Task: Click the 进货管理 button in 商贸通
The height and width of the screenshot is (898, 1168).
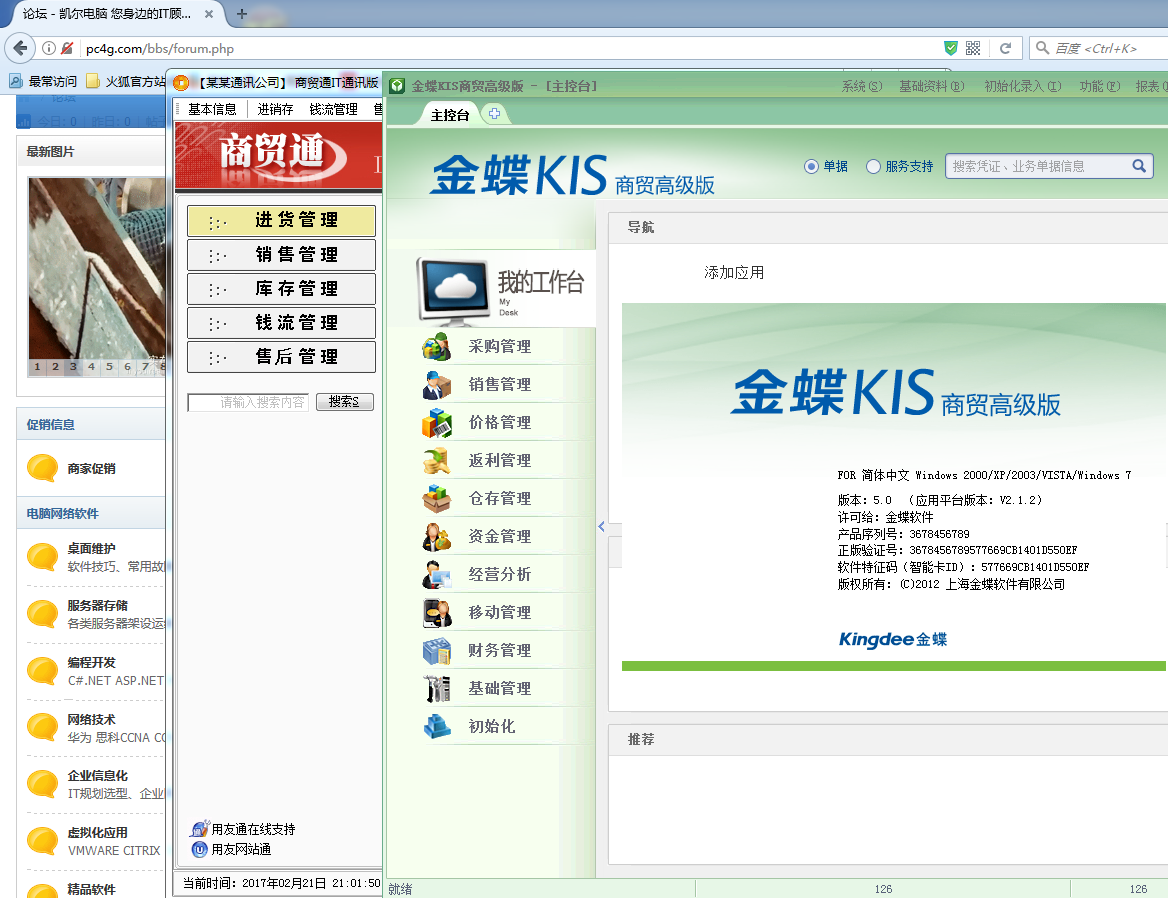Action: tap(281, 220)
